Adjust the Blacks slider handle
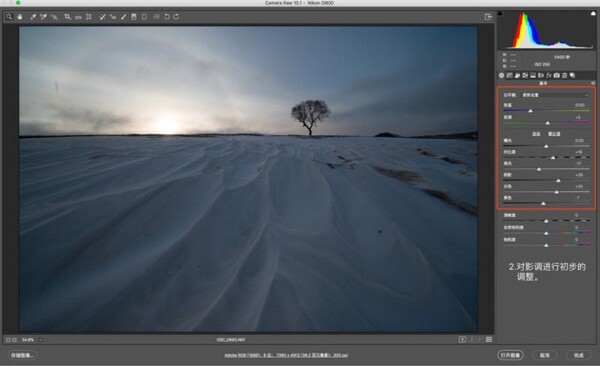Screen dimensions: 600x370 [543, 204]
